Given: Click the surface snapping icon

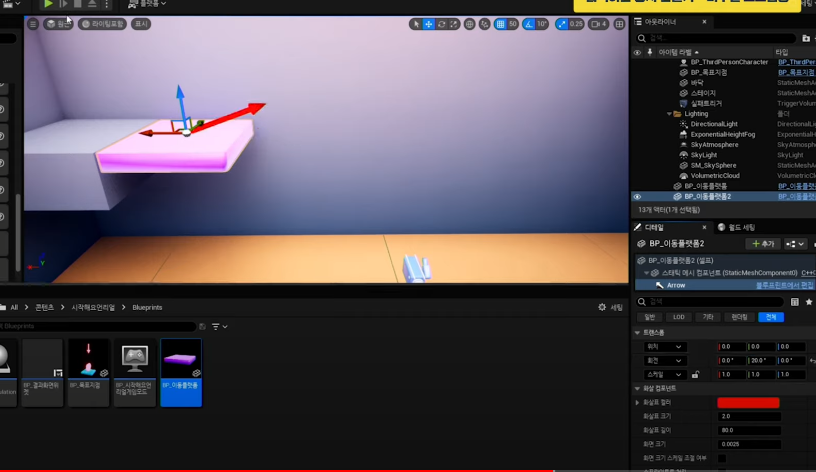Looking at the screenshot, I should pos(484,24).
